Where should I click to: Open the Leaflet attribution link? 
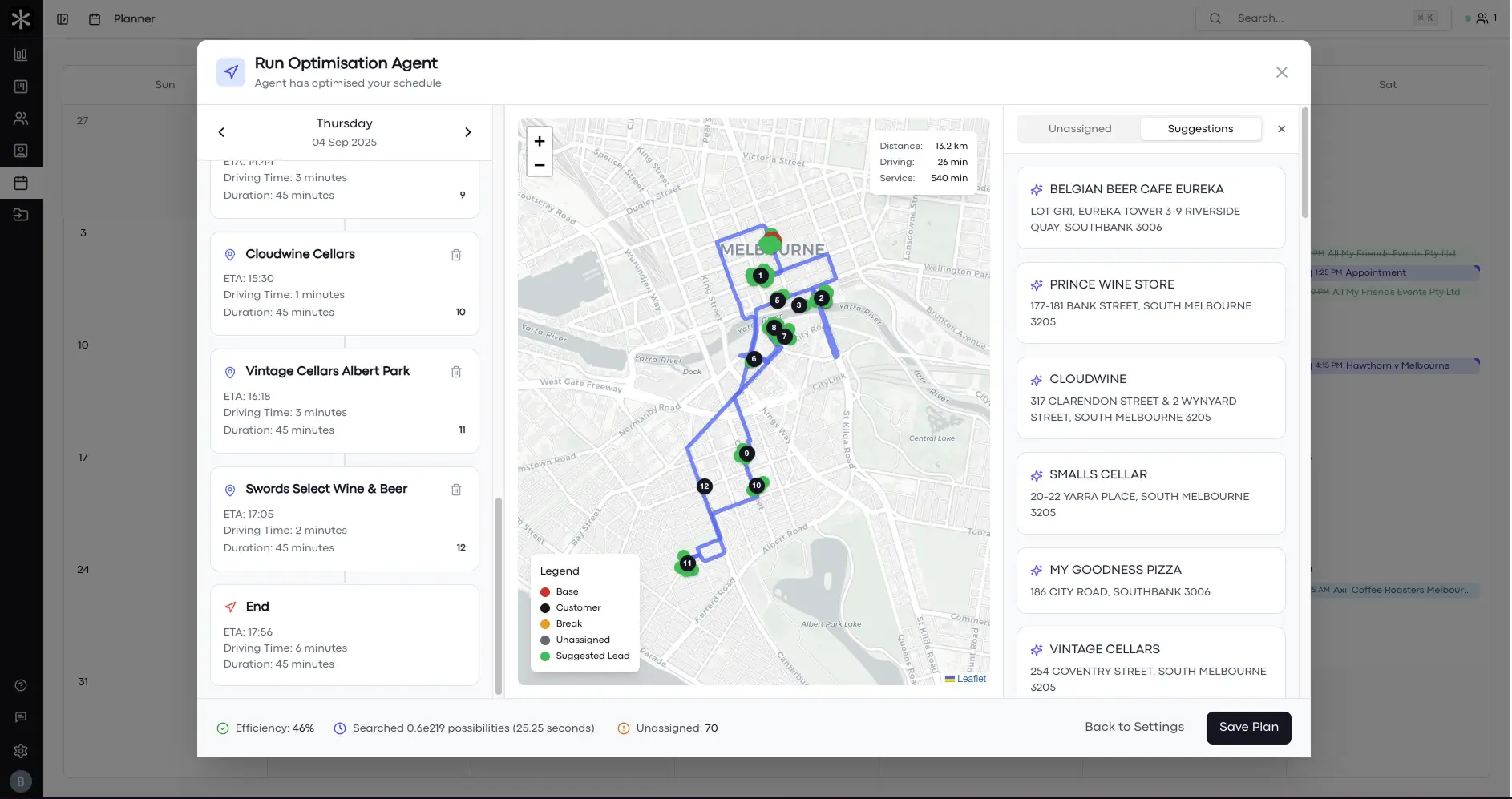click(x=971, y=679)
